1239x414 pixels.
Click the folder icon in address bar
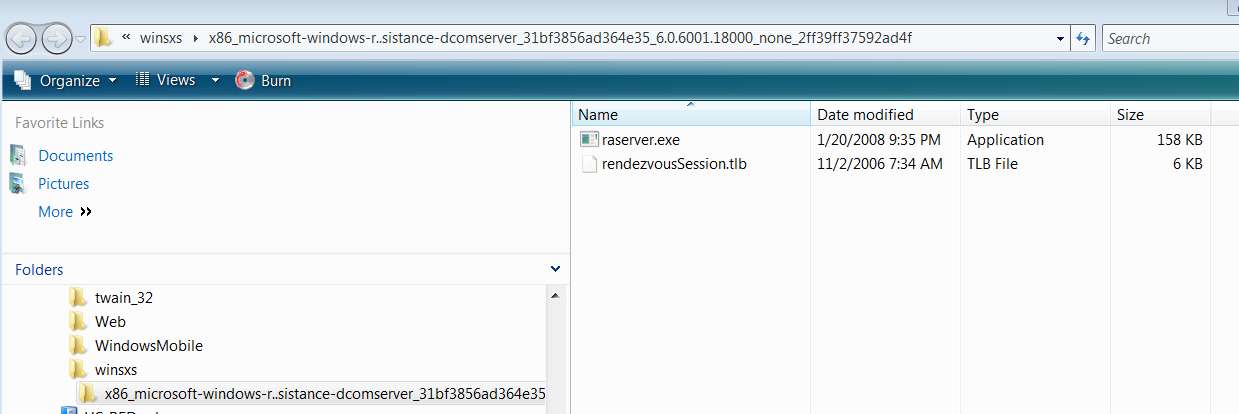(x=103, y=39)
